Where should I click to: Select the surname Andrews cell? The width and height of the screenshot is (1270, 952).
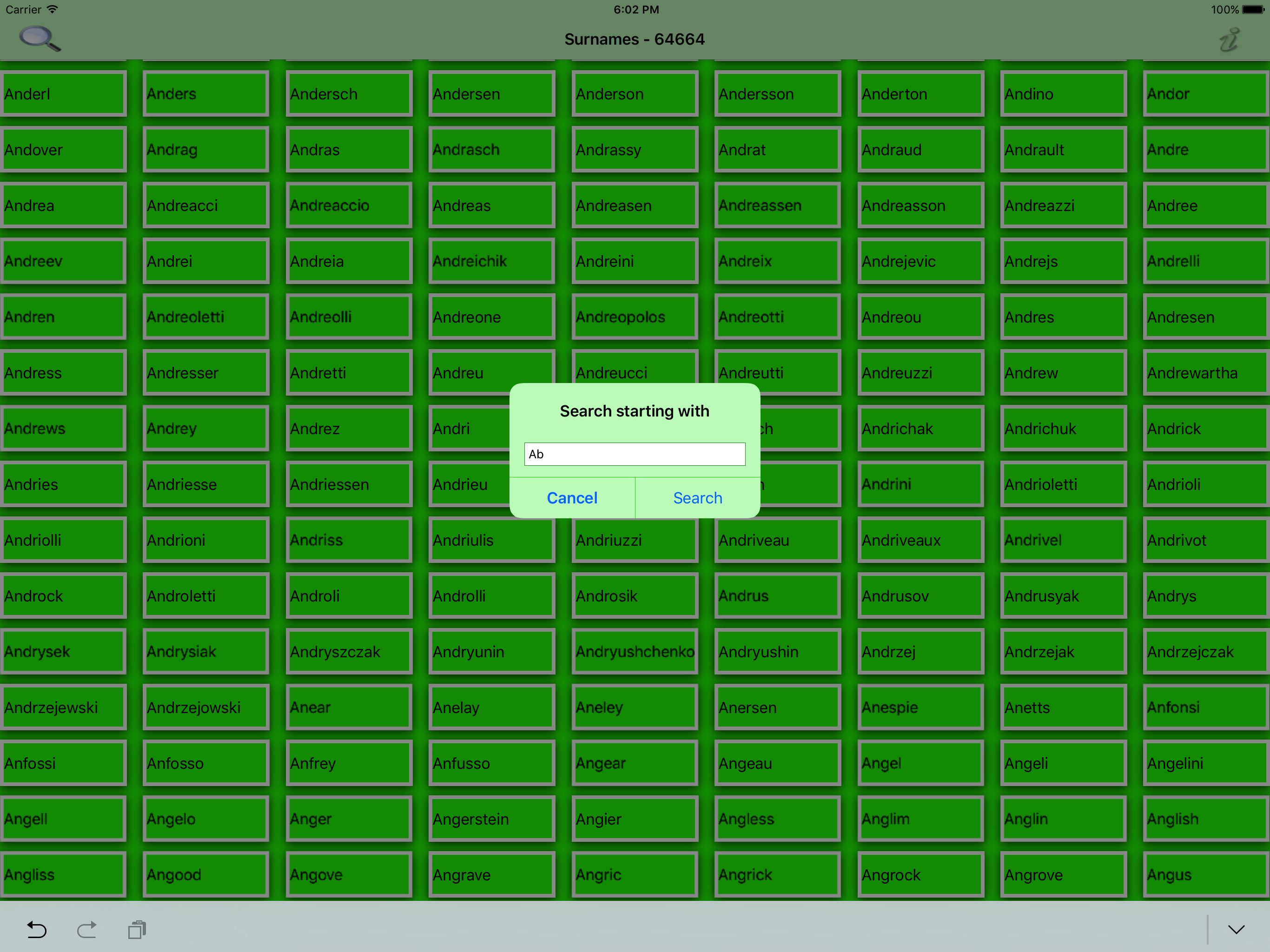pos(63,428)
